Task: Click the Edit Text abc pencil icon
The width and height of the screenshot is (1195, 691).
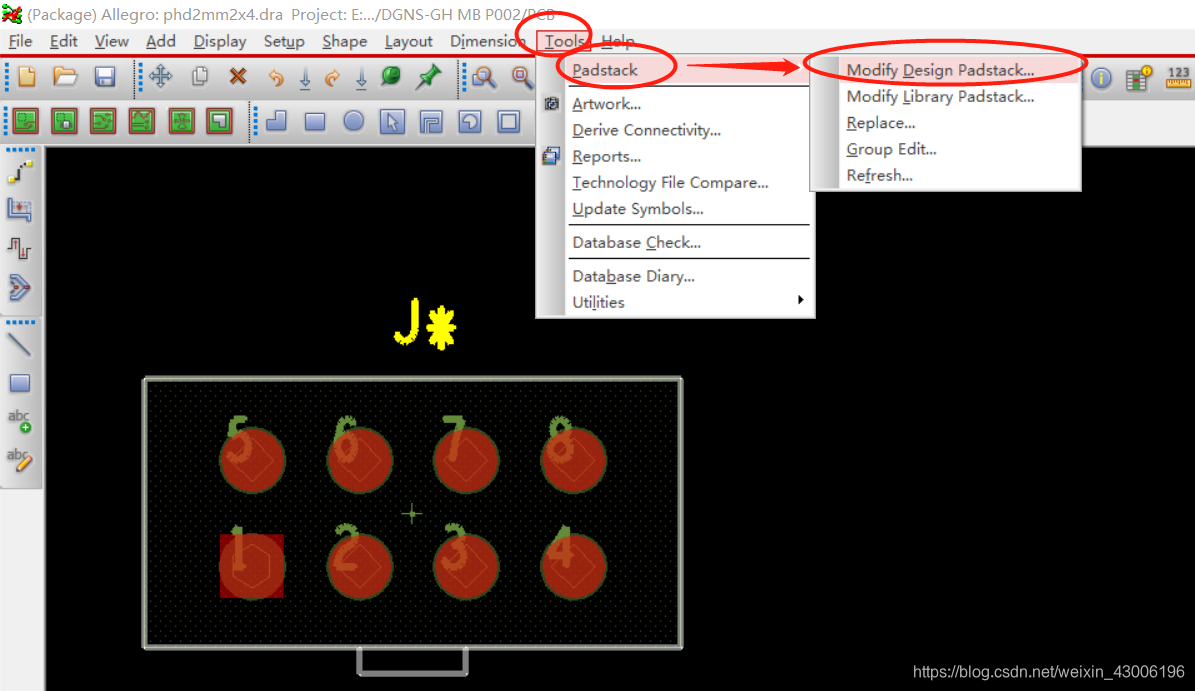Action: (20, 459)
